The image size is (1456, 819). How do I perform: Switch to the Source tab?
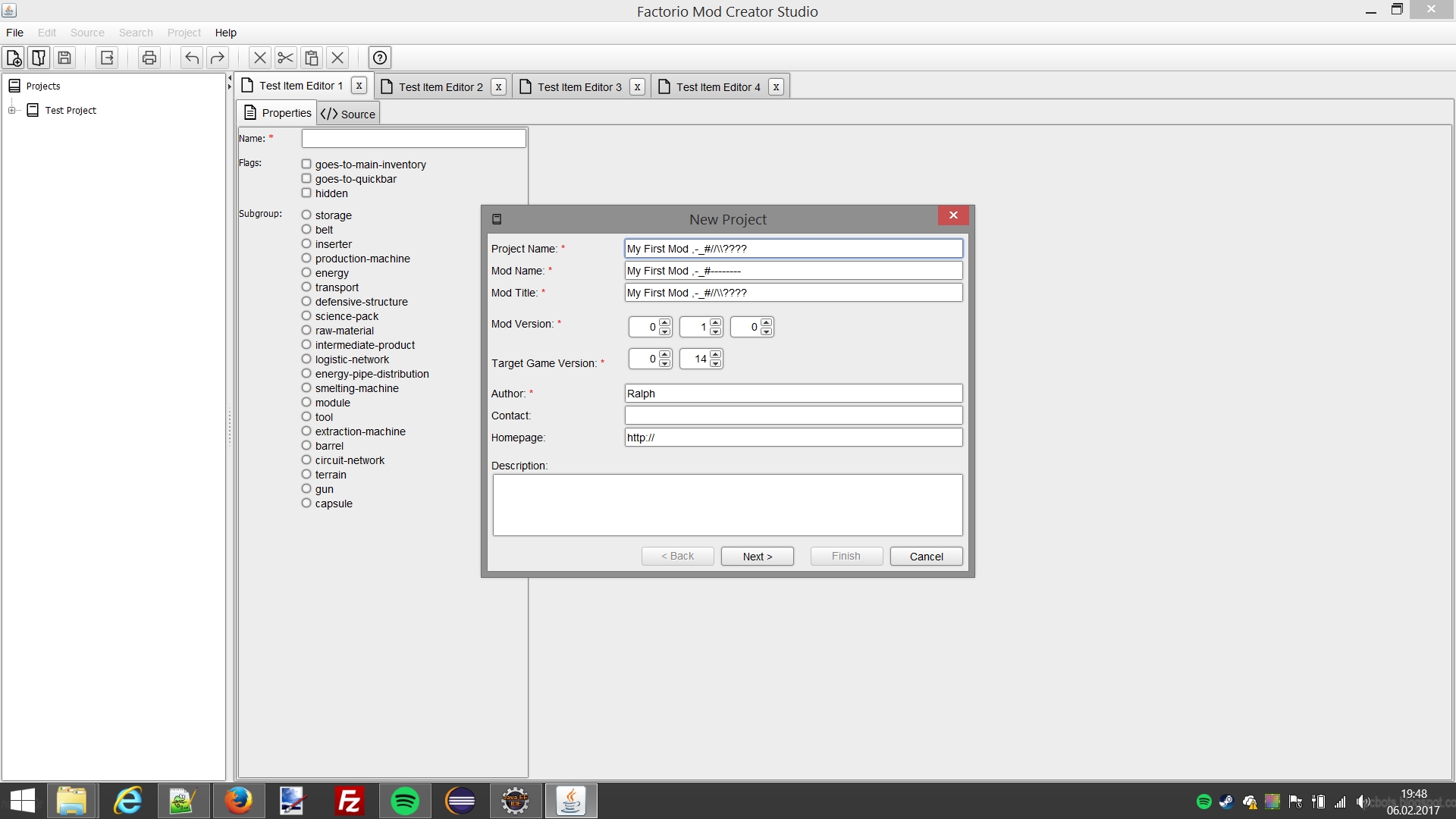[x=349, y=114]
